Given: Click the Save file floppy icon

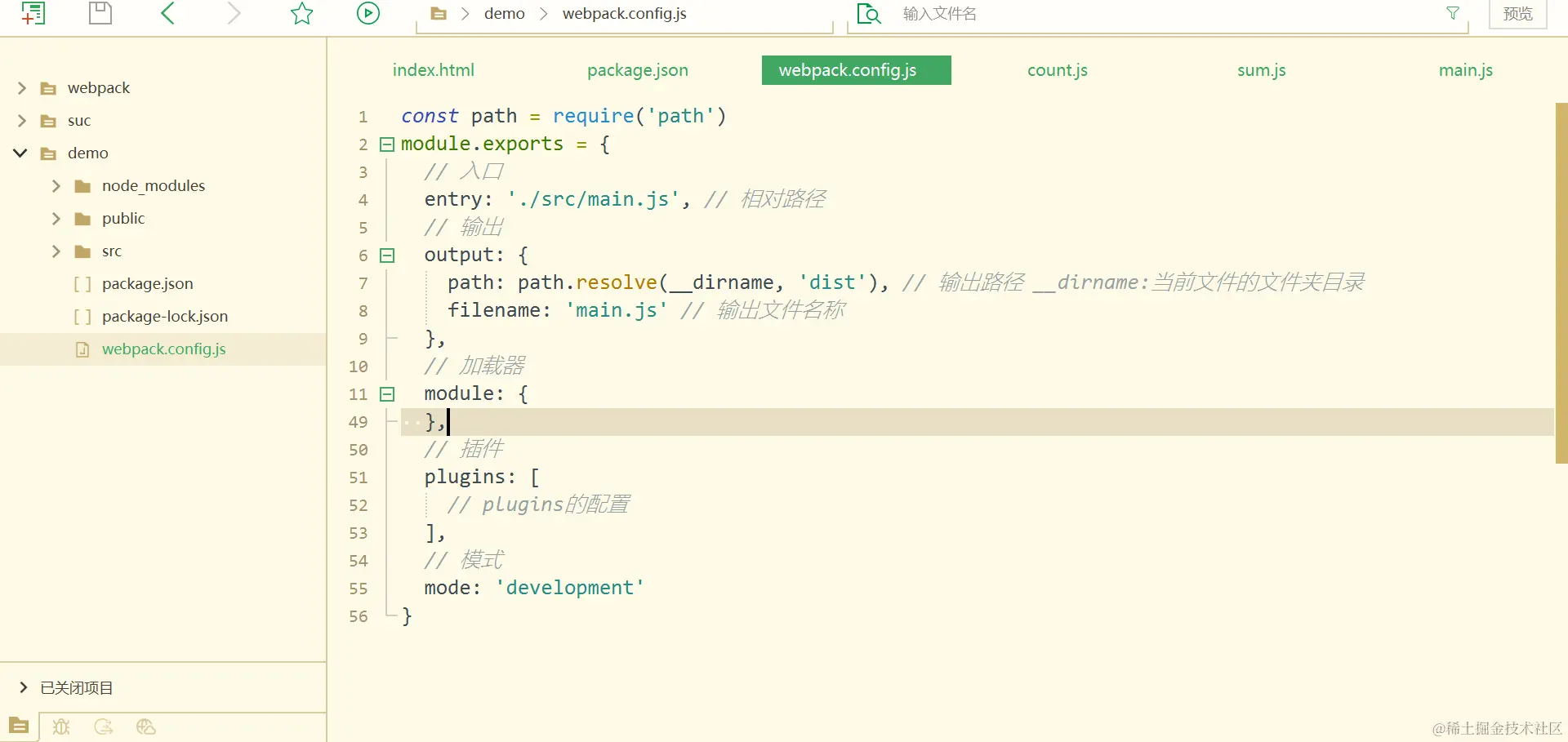Looking at the screenshot, I should tap(100, 13).
